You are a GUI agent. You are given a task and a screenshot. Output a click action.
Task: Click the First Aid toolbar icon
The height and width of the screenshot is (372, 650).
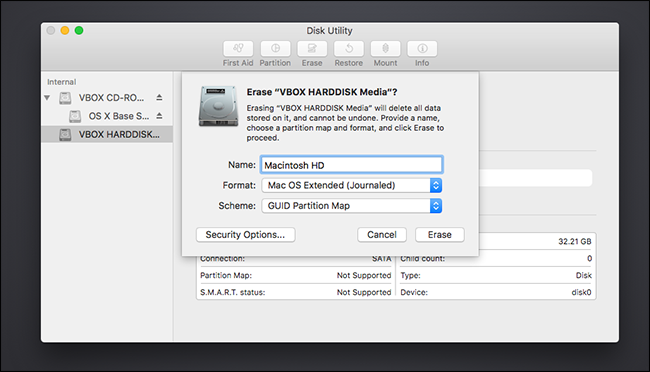(x=238, y=49)
